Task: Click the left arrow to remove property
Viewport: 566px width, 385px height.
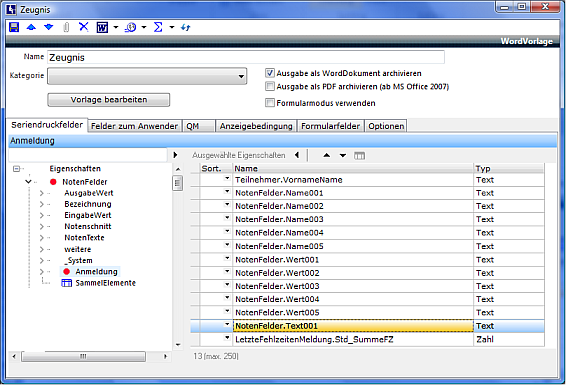Action: click(x=297, y=155)
